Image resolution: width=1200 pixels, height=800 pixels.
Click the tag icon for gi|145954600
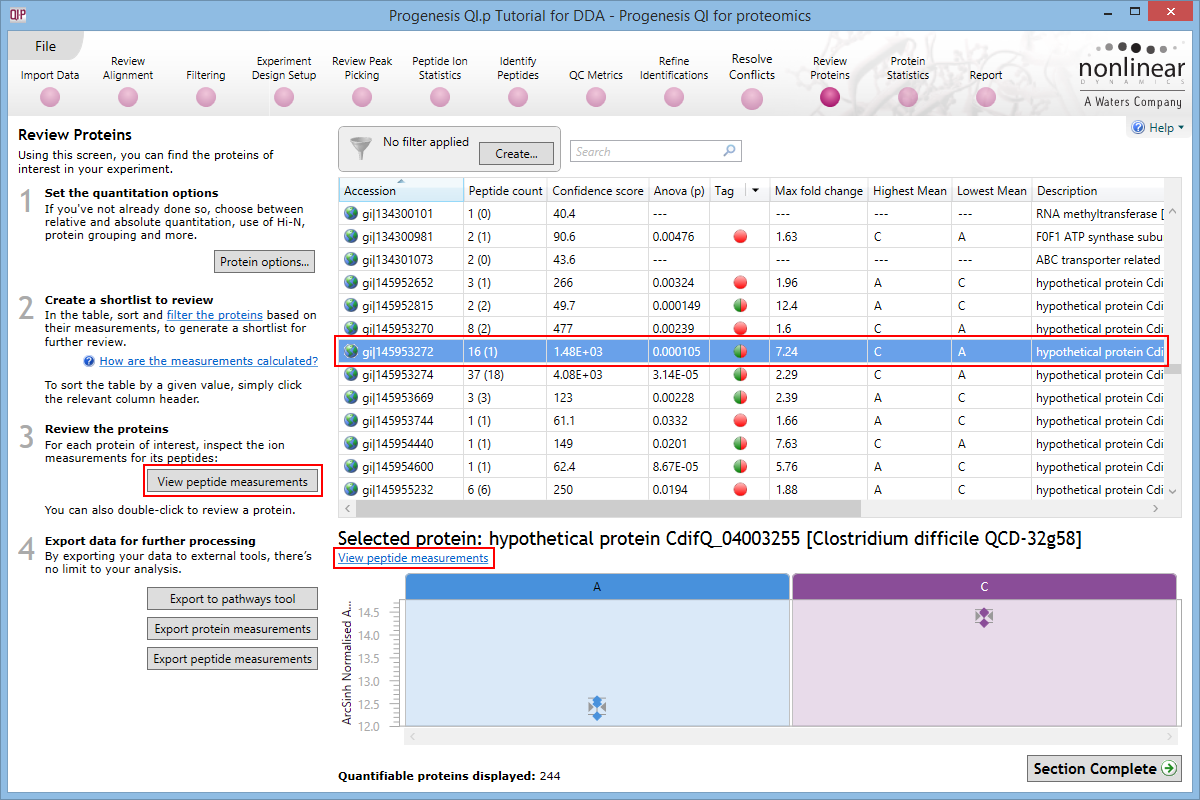(x=740, y=467)
